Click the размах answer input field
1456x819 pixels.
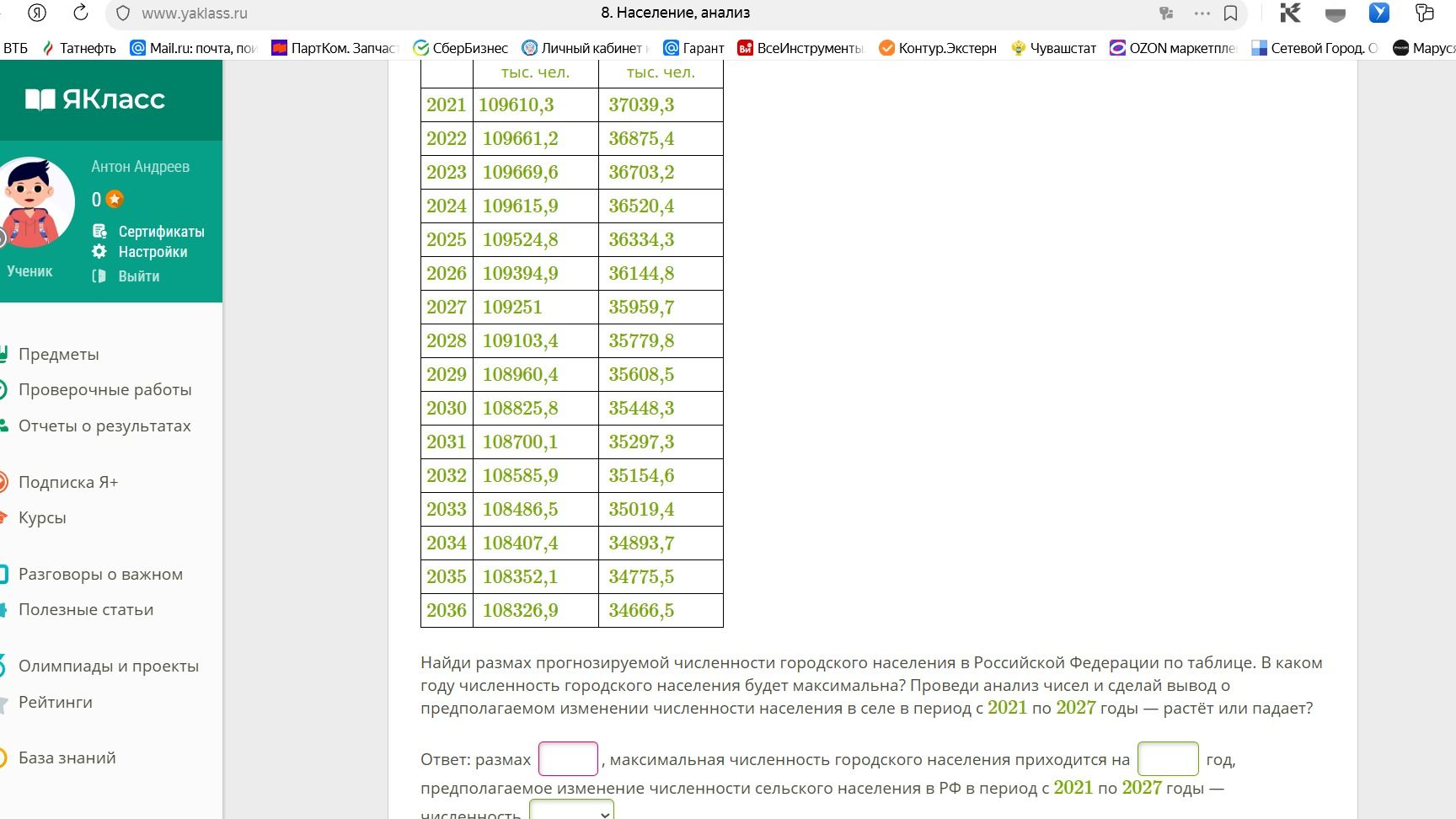point(568,758)
